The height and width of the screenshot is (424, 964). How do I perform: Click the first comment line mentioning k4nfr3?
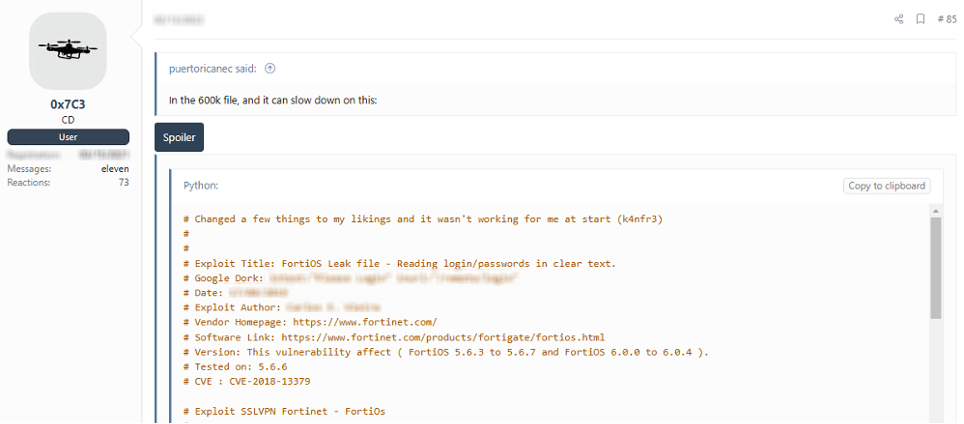pos(423,219)
